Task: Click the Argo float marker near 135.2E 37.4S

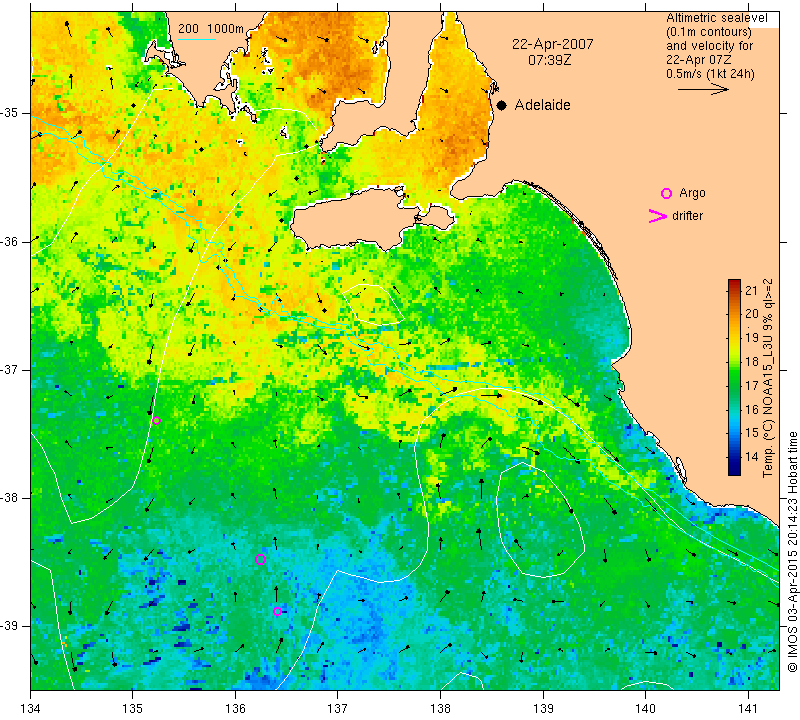Action: click(157, 420)
